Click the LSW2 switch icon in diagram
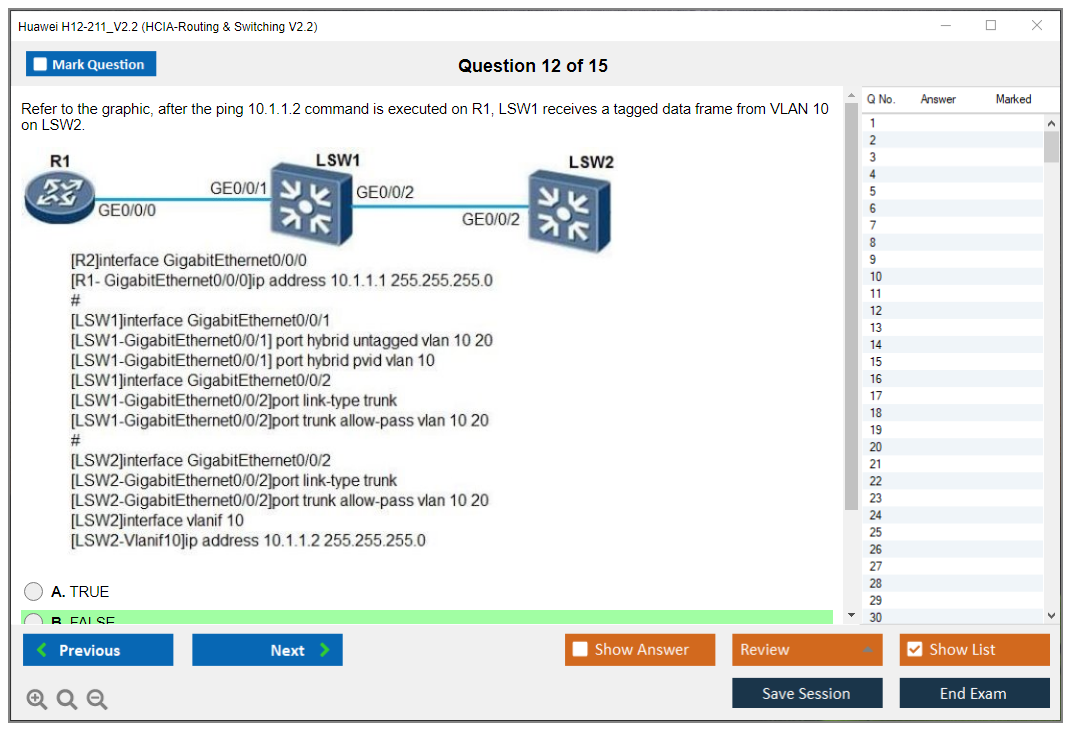 tap(568, 210)
